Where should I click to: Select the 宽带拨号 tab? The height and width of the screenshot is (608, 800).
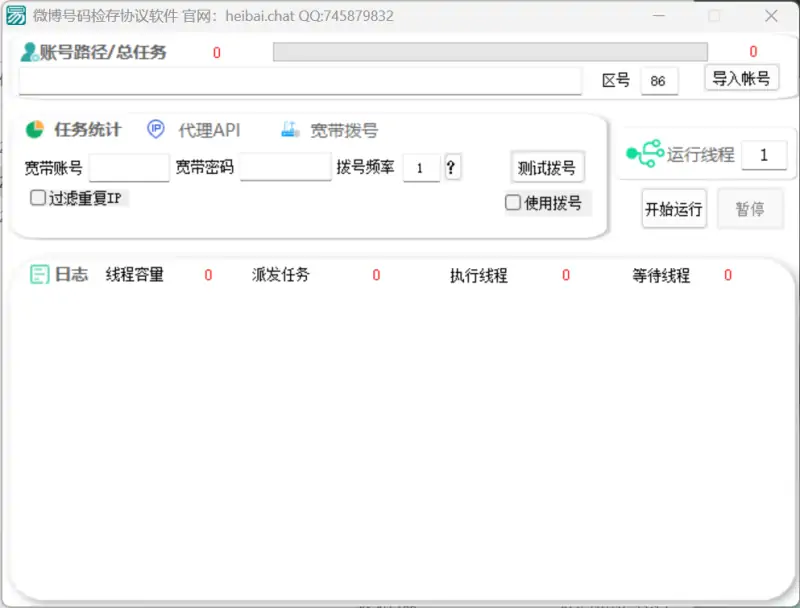point(343,130)
